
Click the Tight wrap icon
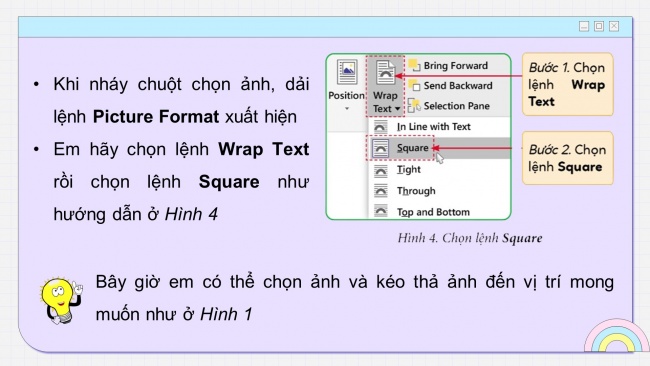click(381, 170)
